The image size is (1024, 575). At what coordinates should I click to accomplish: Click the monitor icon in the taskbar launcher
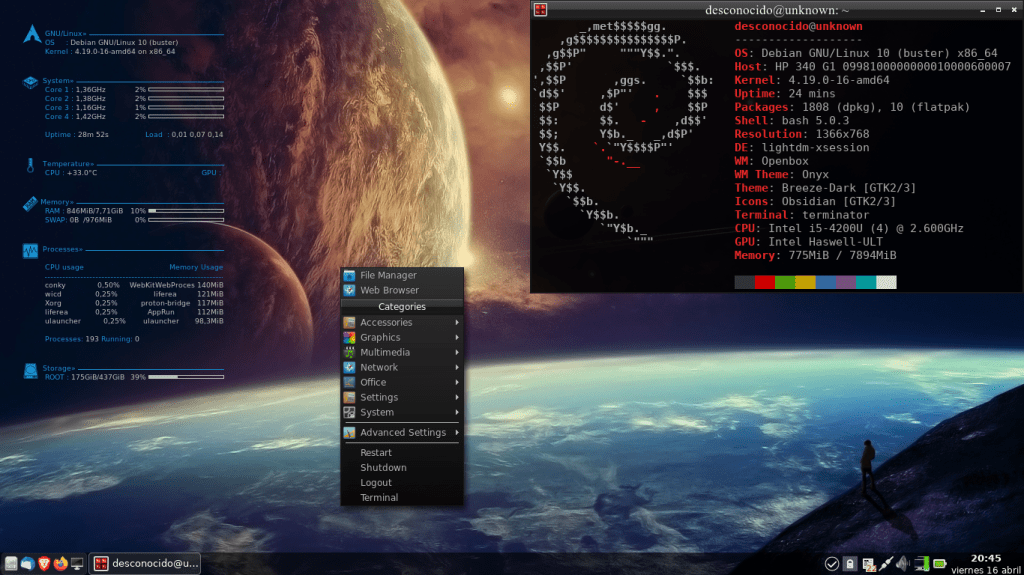tap(77, 564)
